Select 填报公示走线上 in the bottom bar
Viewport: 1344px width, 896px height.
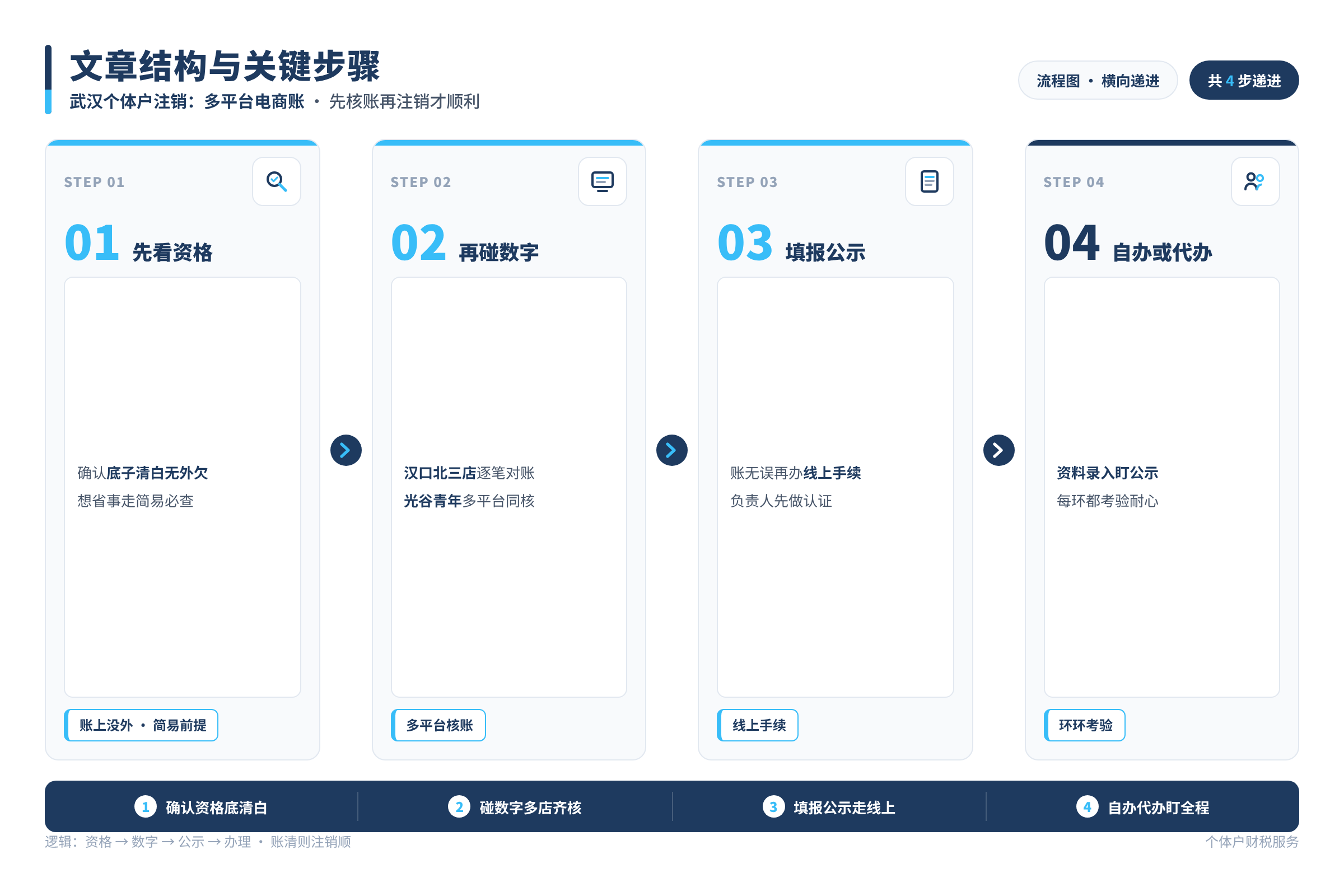[x=844, y=808]
